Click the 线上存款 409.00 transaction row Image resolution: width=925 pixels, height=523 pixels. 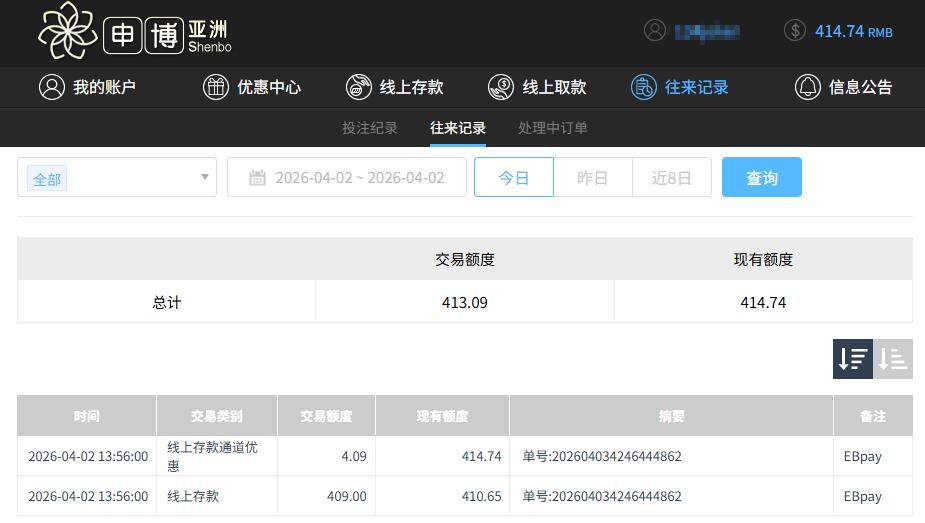464,496
